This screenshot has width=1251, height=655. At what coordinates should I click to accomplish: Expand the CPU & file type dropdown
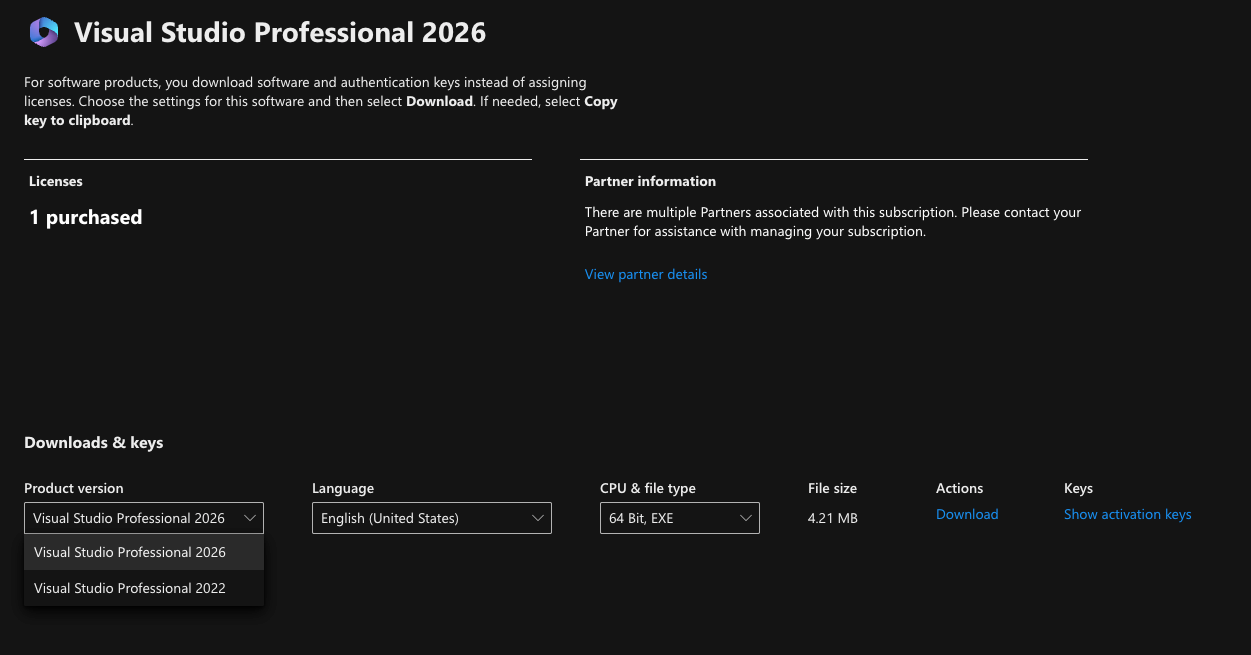679,518
